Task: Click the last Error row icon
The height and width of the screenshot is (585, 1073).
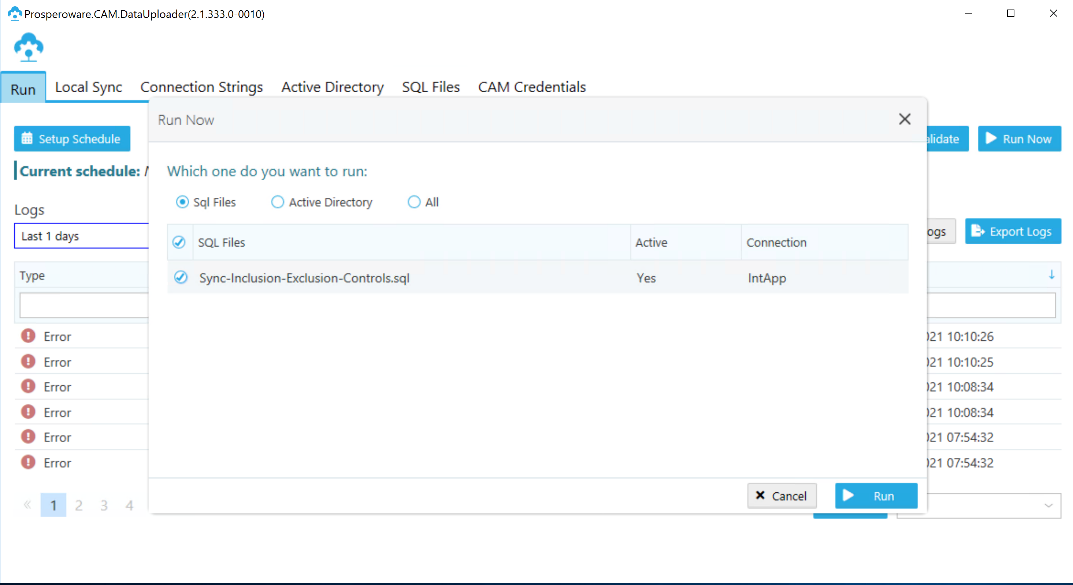Action: [28, 463]
